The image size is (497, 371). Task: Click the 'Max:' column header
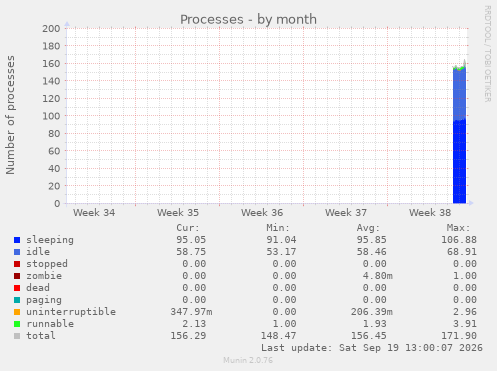(458, 228)
